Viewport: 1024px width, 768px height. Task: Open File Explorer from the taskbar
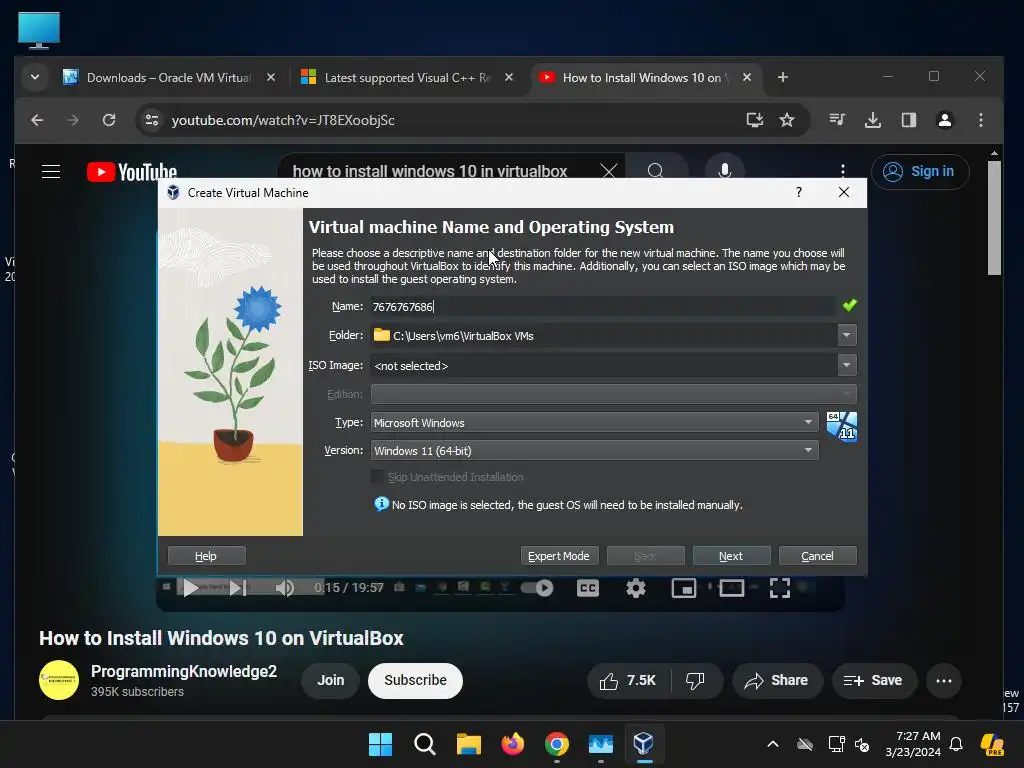pos(468,743)
